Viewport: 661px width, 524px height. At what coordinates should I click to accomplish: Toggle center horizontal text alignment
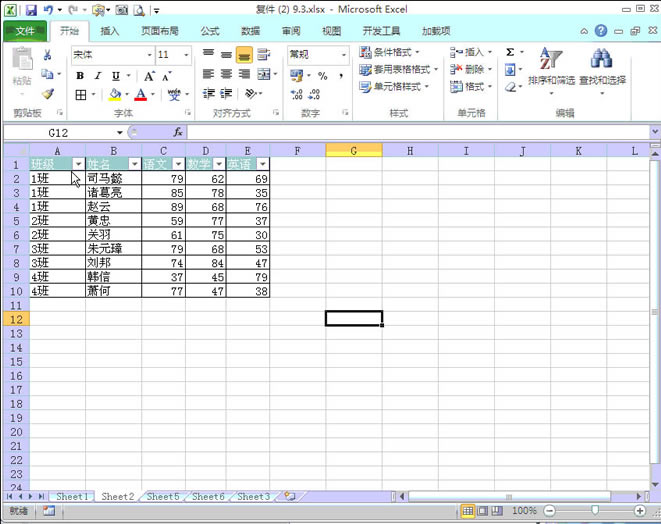227,74
